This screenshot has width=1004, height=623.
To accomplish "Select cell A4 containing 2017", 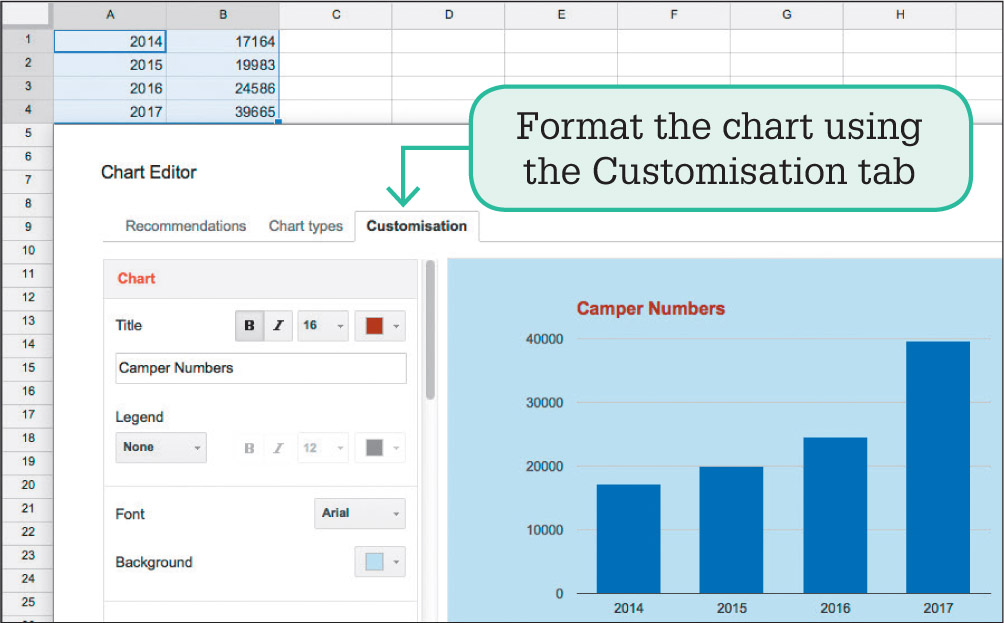I will click(x=110, y=111).
